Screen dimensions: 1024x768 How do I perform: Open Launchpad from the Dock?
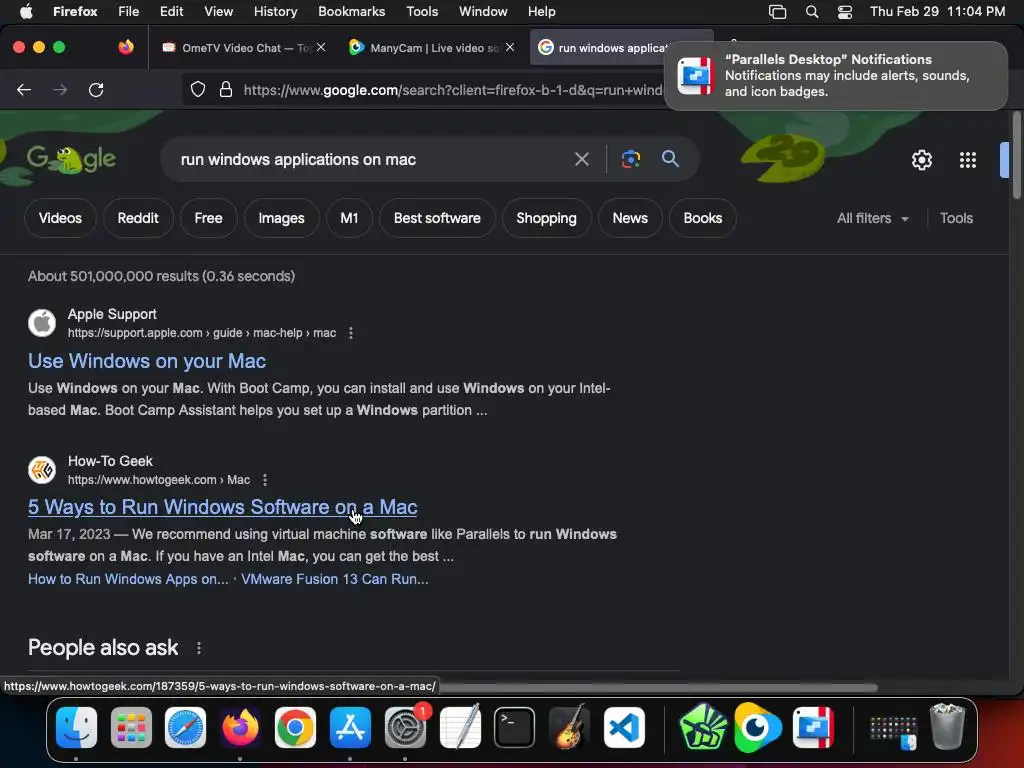click(131, 728)
